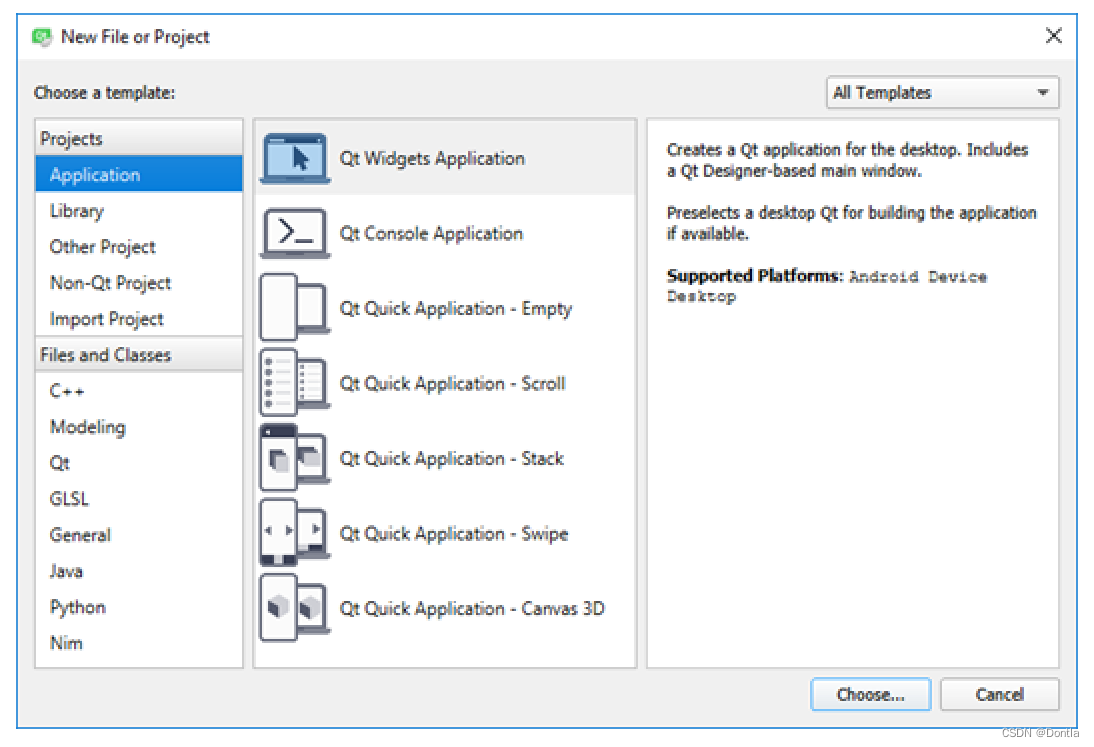Select the Non-Qt Project category
Screen dimensions: 1094x747
click(139, 282)
